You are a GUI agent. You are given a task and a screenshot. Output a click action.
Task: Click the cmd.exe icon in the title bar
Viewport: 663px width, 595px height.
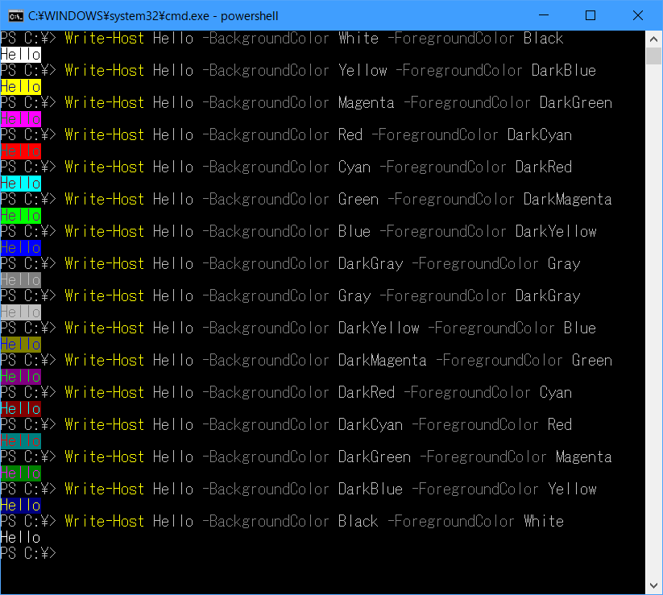point(16,16)
